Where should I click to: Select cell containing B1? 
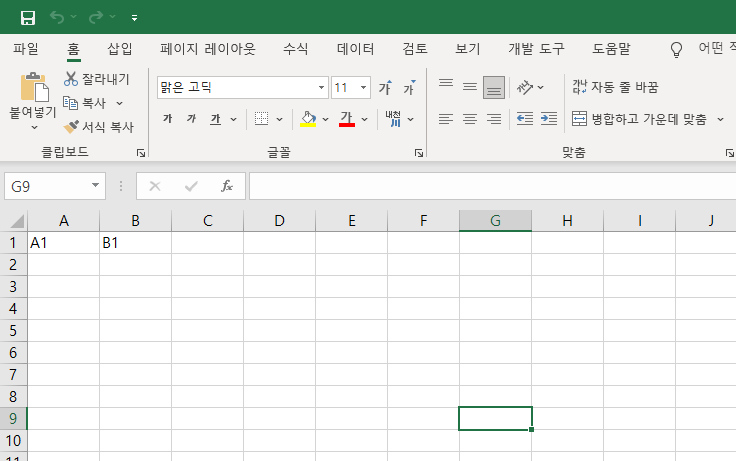tap(135, 243)
